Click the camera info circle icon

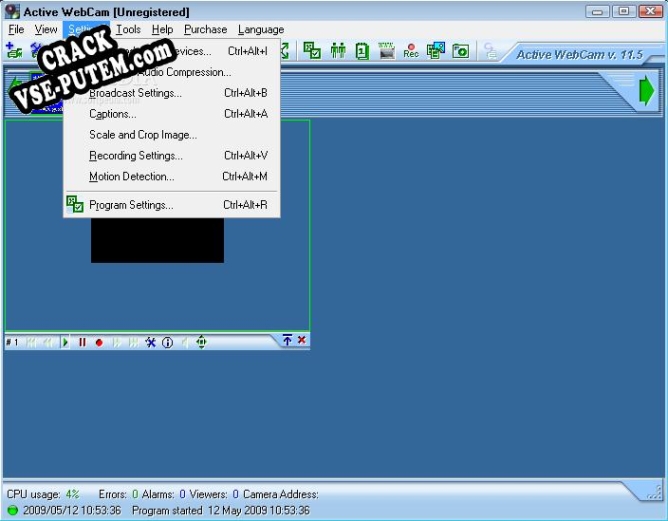coord(167,342)
